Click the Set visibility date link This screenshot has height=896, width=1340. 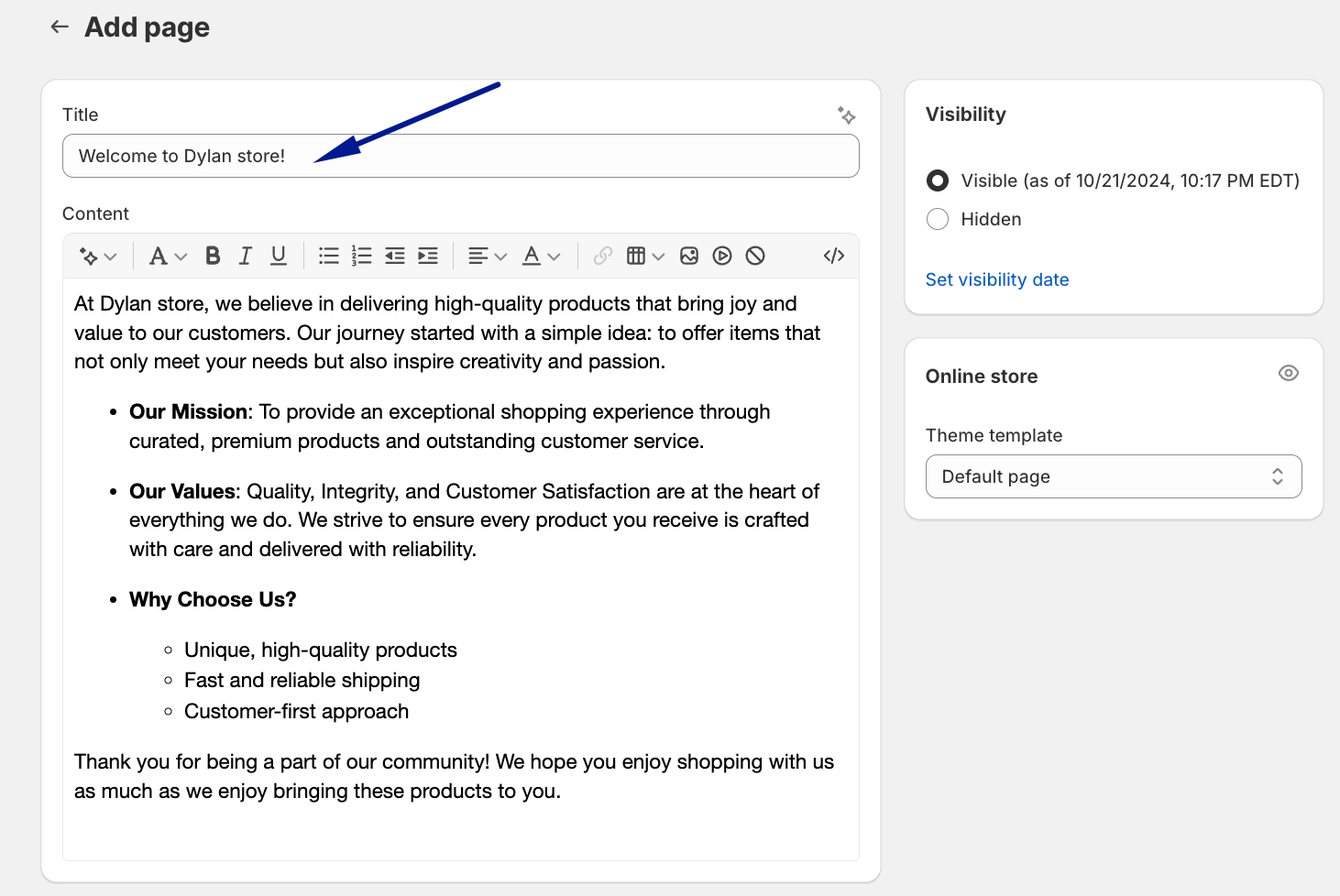pyautogui.click(x=997, y=280)
